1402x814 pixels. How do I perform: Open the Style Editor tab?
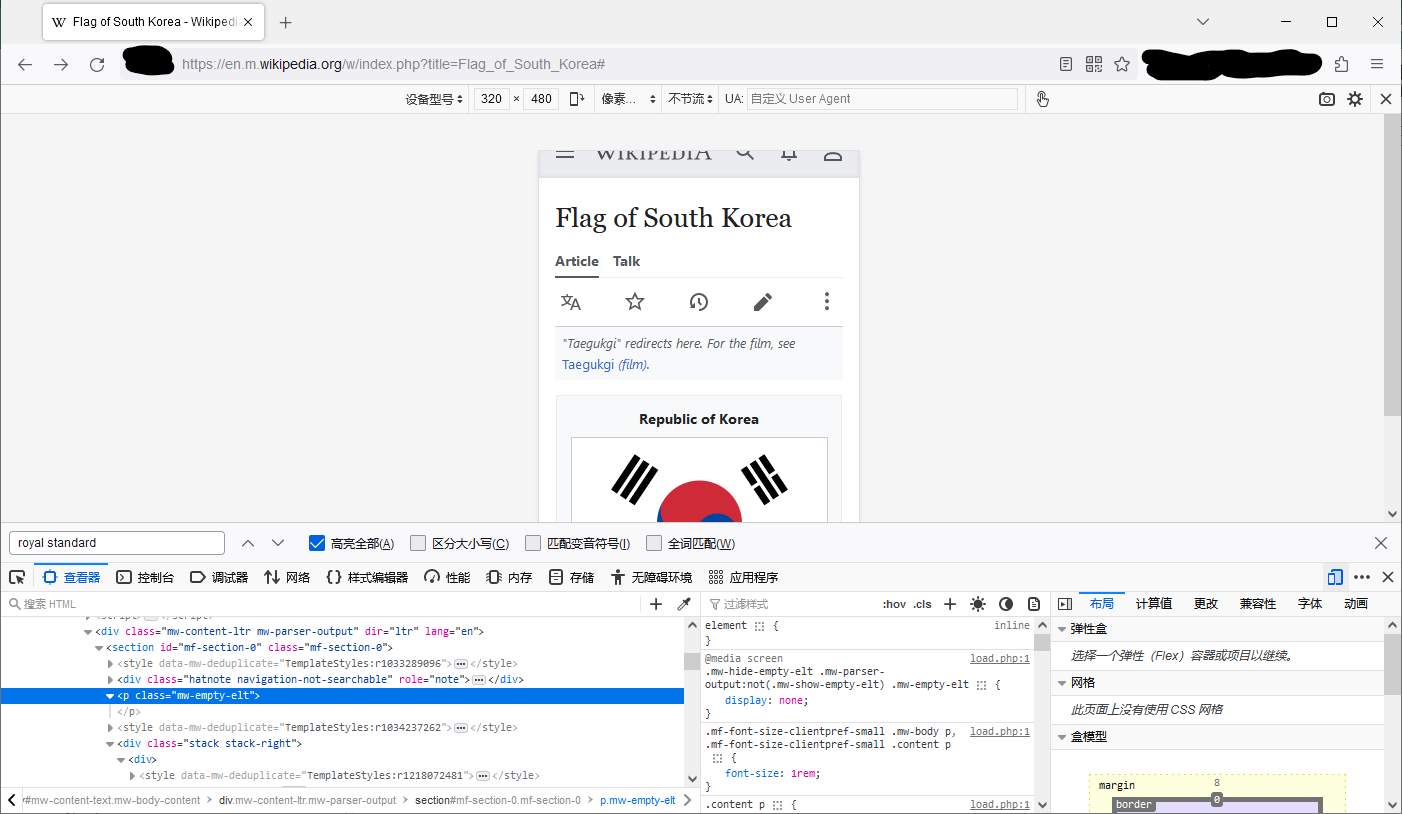(367, 577)
